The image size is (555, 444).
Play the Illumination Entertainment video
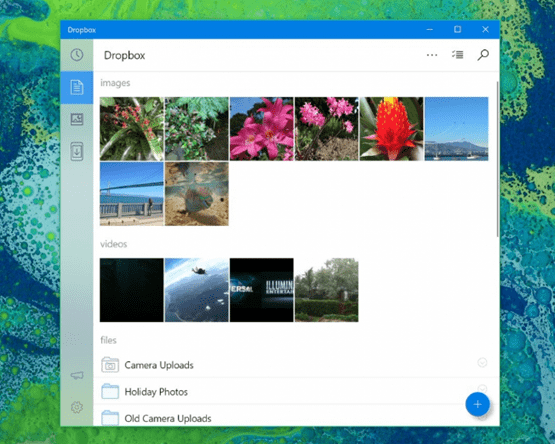pos(262,290)
